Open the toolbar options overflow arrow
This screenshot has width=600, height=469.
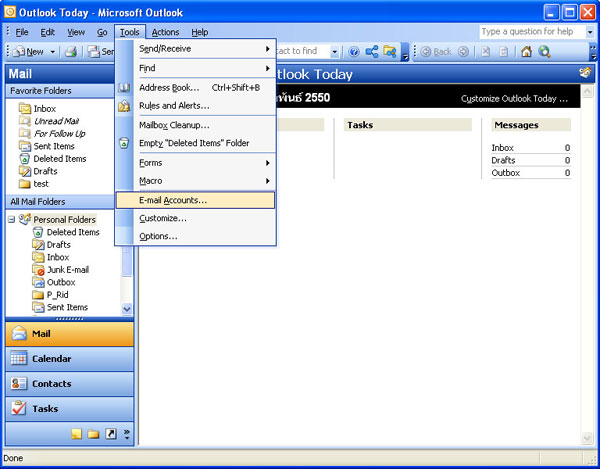coord(405,52)
